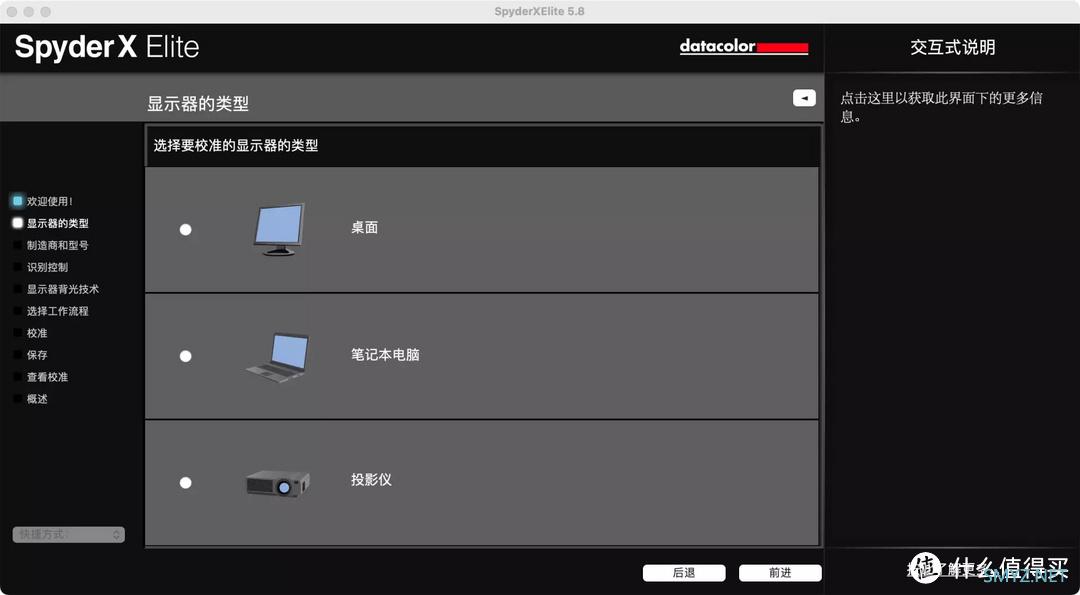
Task: Click the SpyderX Elite logo
Action: (105, 46)
